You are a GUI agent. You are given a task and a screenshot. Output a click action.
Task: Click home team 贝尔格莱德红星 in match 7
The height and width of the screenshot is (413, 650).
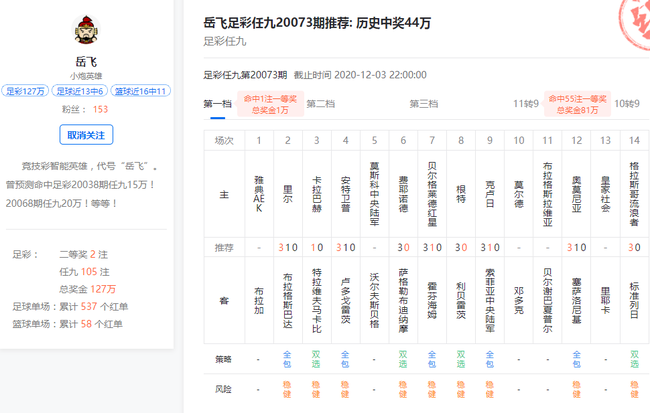click(x=432, y=194)
